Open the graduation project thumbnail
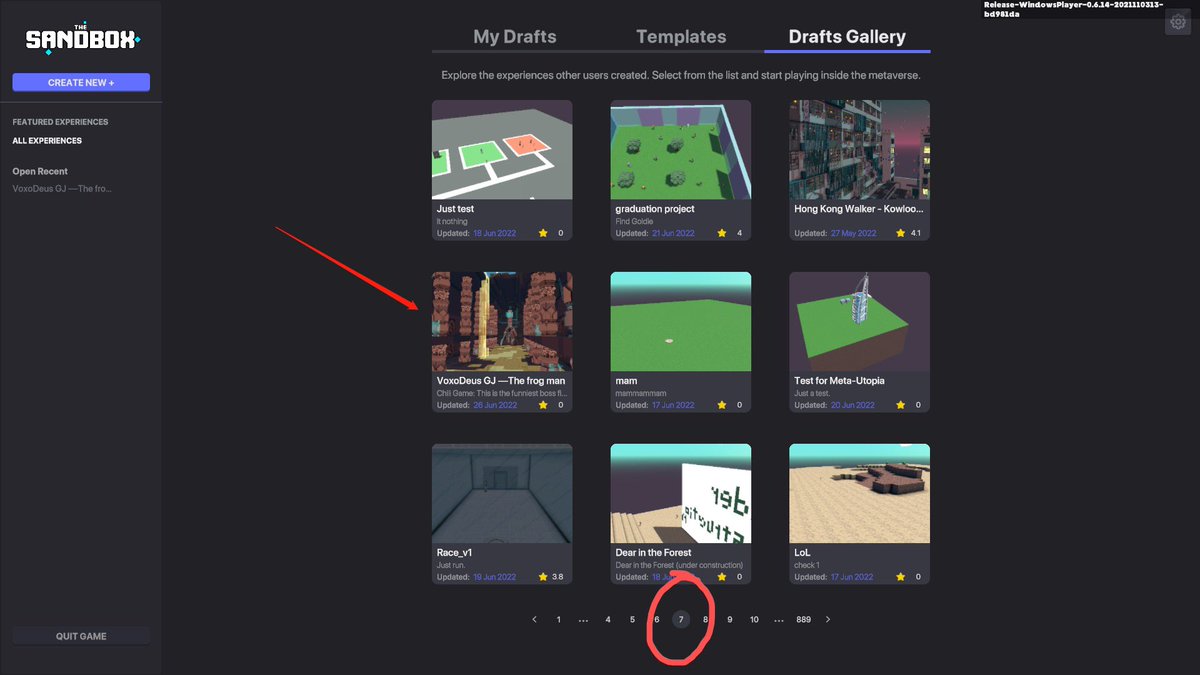The width and height of the screenshot is (1200, 675). pos(681,149)
